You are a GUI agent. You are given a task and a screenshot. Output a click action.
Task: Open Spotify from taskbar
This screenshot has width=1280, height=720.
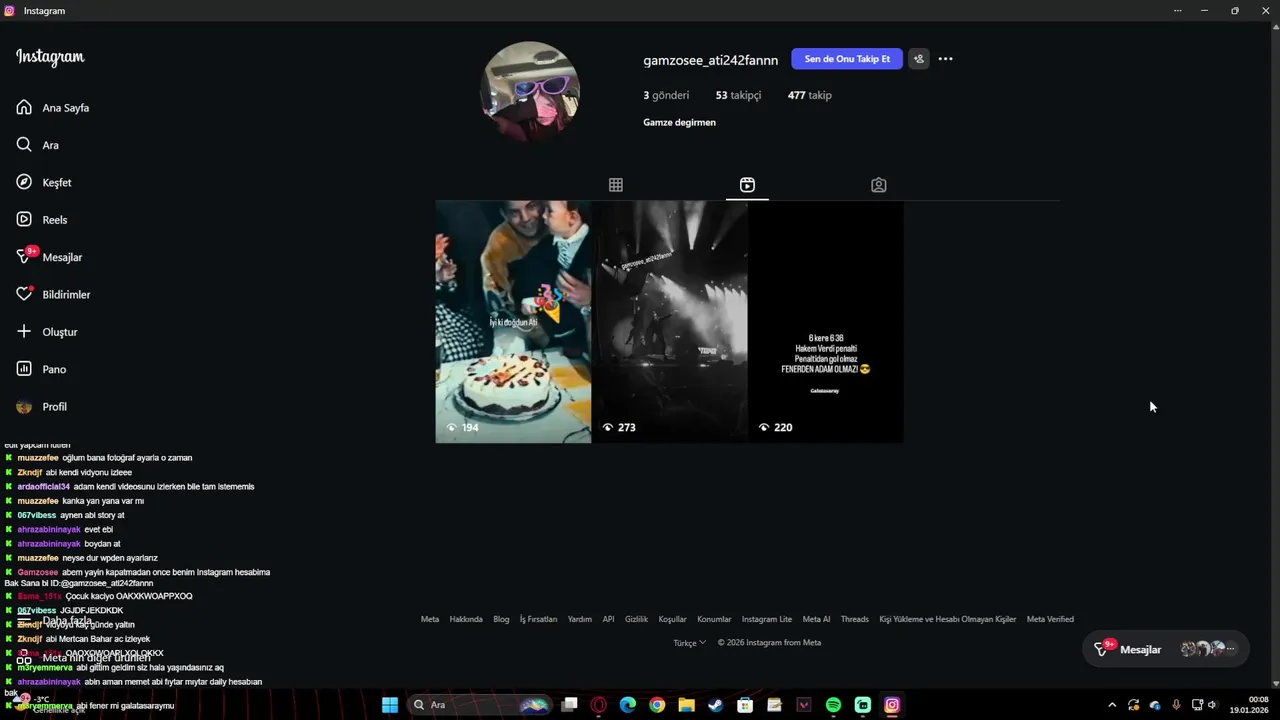(x=833, y=705)
